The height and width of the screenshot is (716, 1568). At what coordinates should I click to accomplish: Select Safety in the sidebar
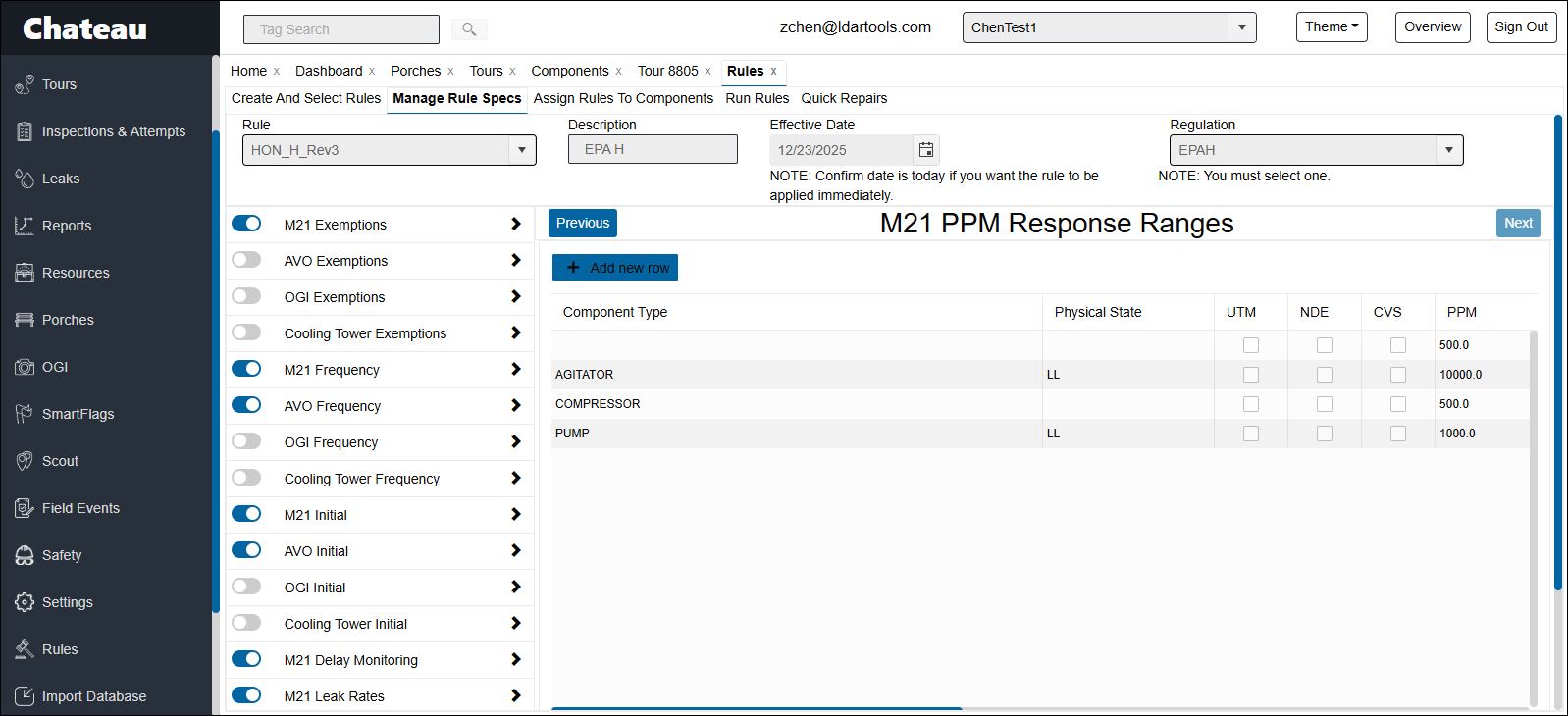(x=62, y=555)
